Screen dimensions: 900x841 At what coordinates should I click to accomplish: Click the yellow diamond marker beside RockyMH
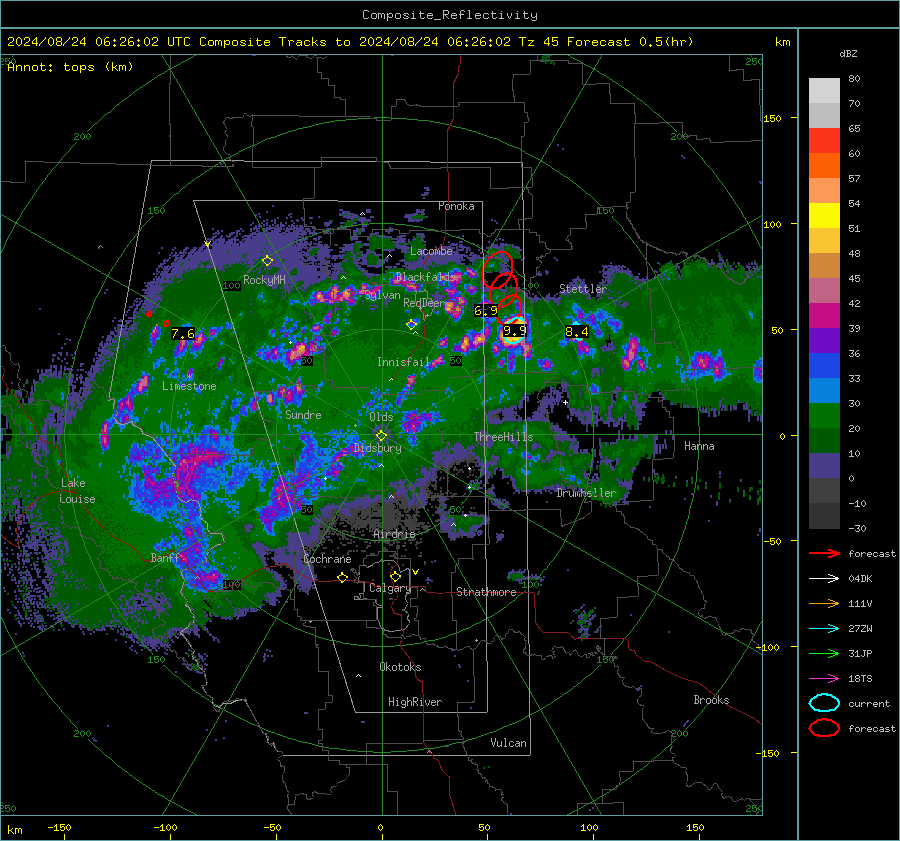pyautogui.click(x=267, y=261)
